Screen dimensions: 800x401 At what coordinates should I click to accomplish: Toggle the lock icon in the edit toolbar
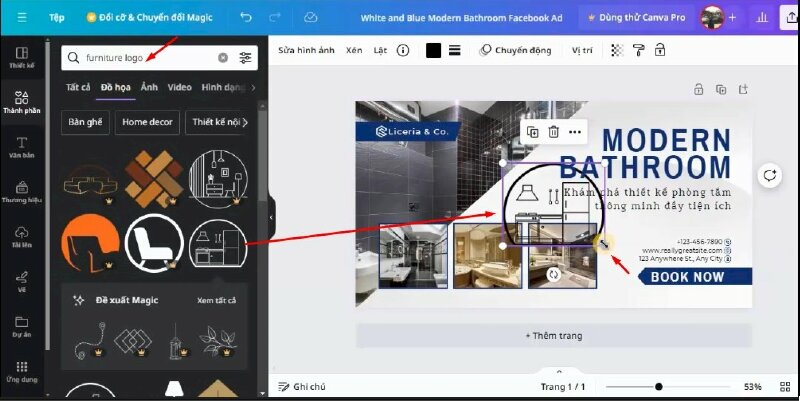click(661, 49)
